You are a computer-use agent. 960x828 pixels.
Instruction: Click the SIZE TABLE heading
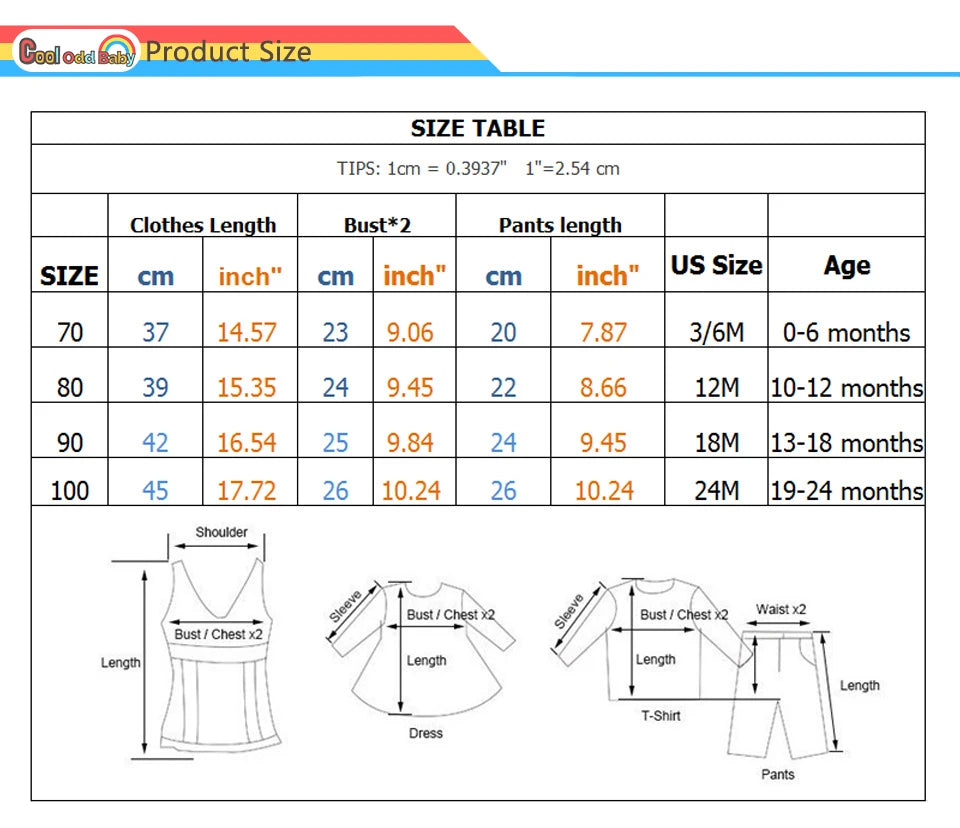(x=478, y=128)
